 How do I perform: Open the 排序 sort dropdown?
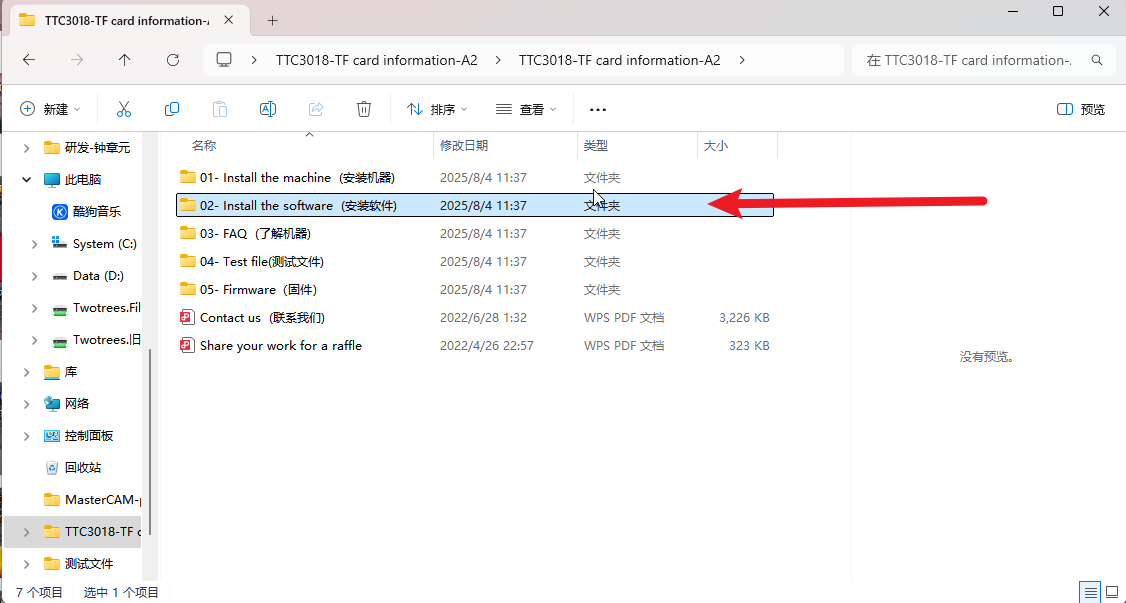tap(437, 109)
